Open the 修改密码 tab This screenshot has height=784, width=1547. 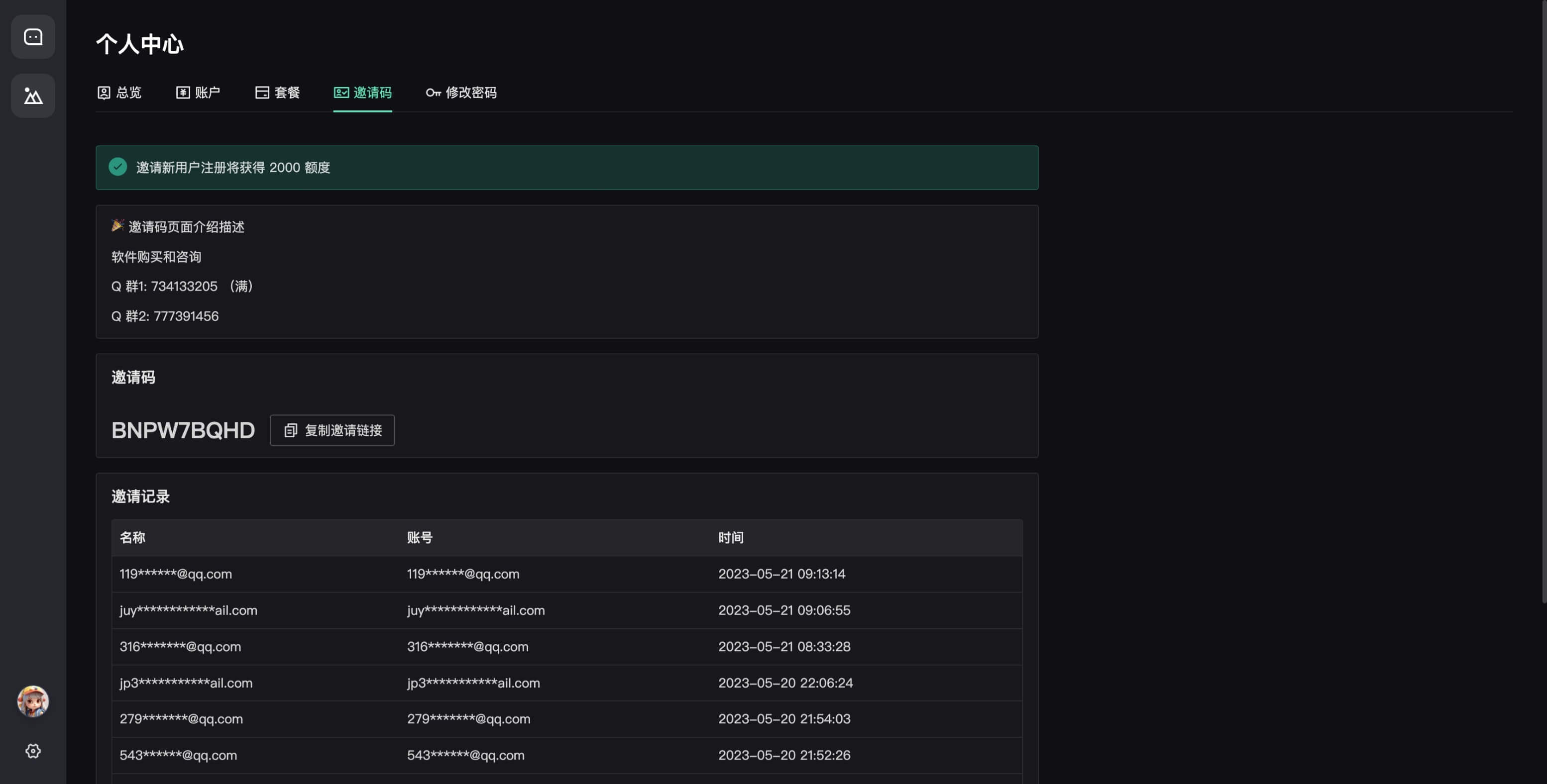tap(461, 93)
